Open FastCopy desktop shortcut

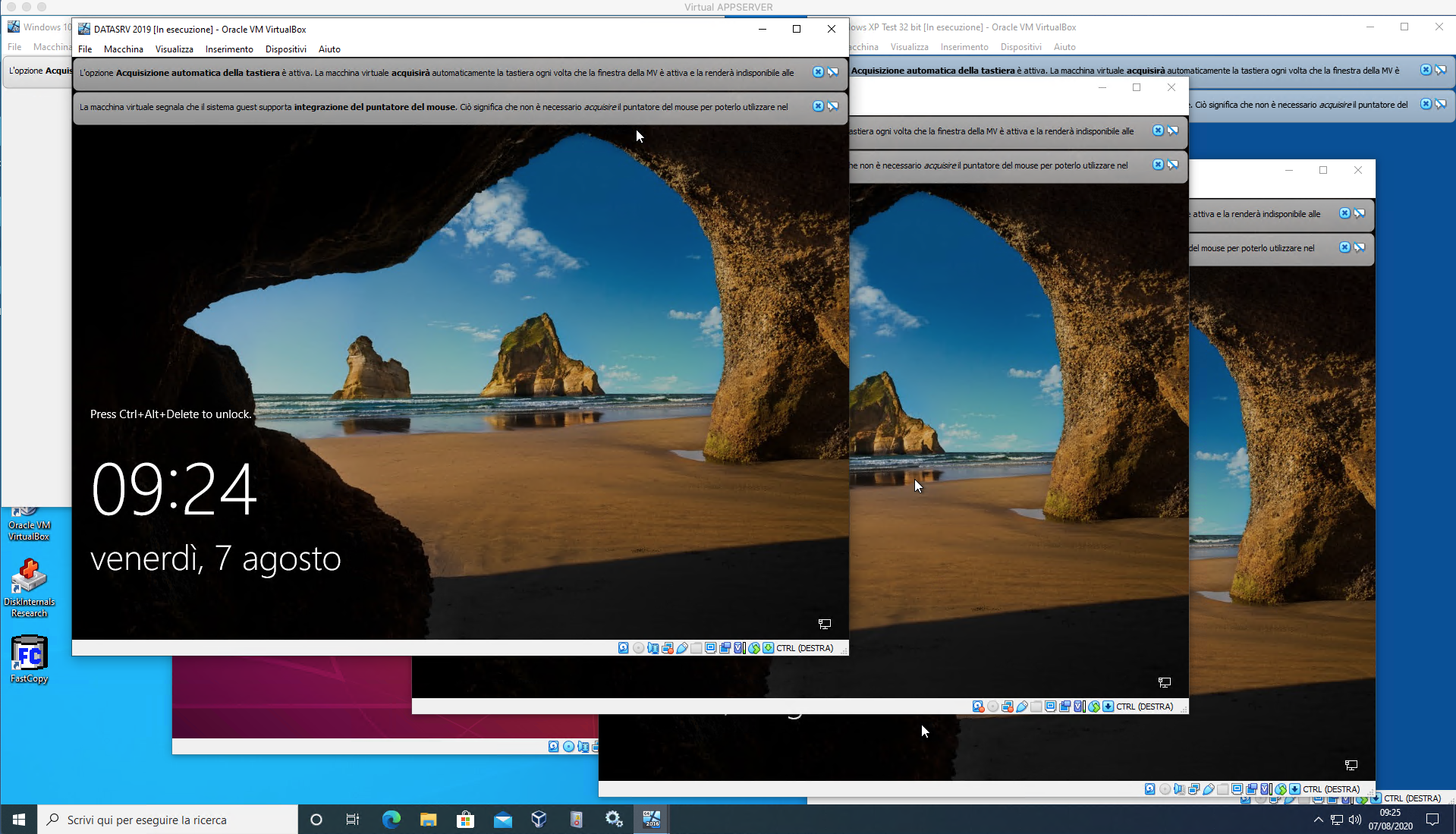point(29,659)
